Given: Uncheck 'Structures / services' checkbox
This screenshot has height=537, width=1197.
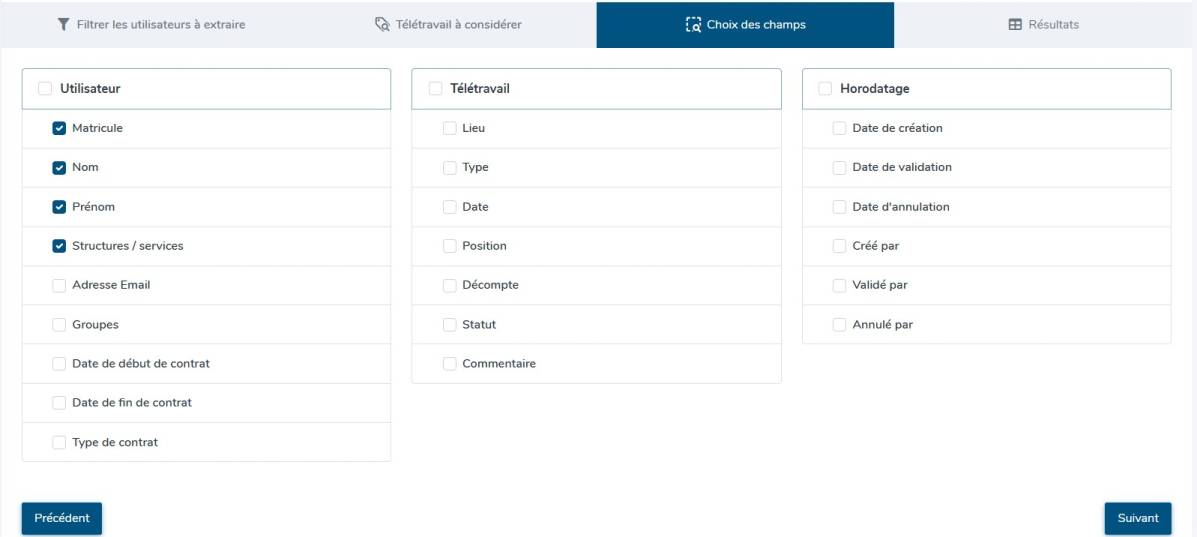Looking at the screenshot, I should click(59, 246).
